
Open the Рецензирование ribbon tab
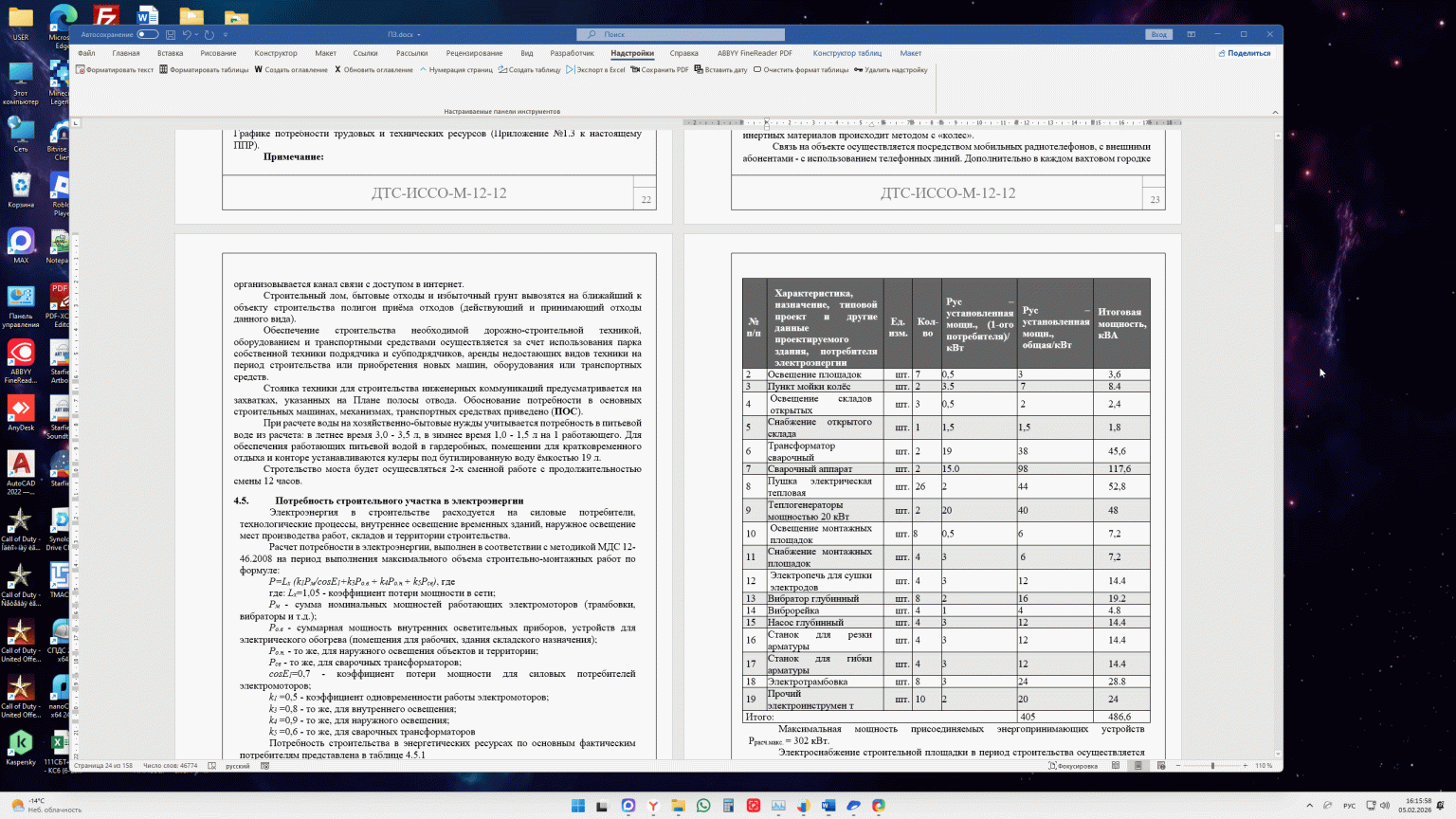(x=474, y=53)
